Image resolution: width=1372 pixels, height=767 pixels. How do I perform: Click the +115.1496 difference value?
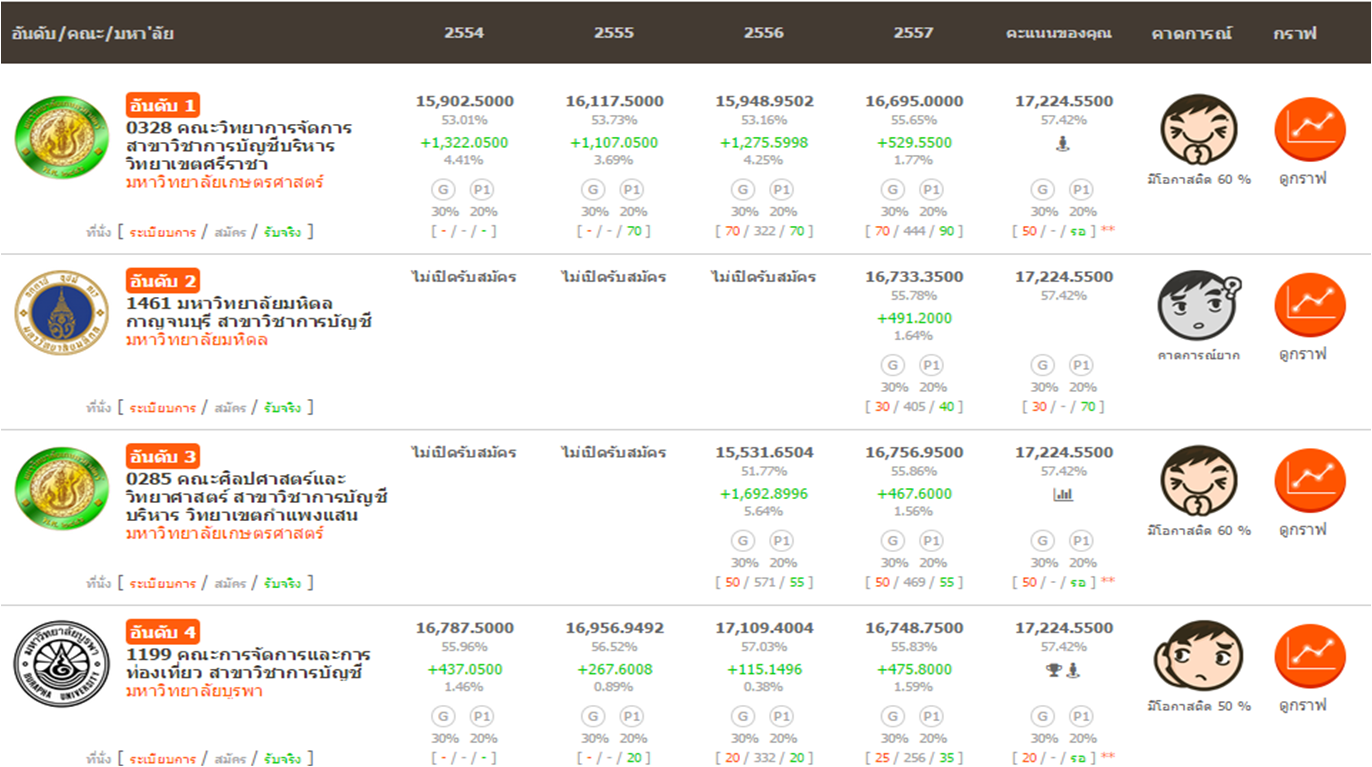(x=764, y=670)
